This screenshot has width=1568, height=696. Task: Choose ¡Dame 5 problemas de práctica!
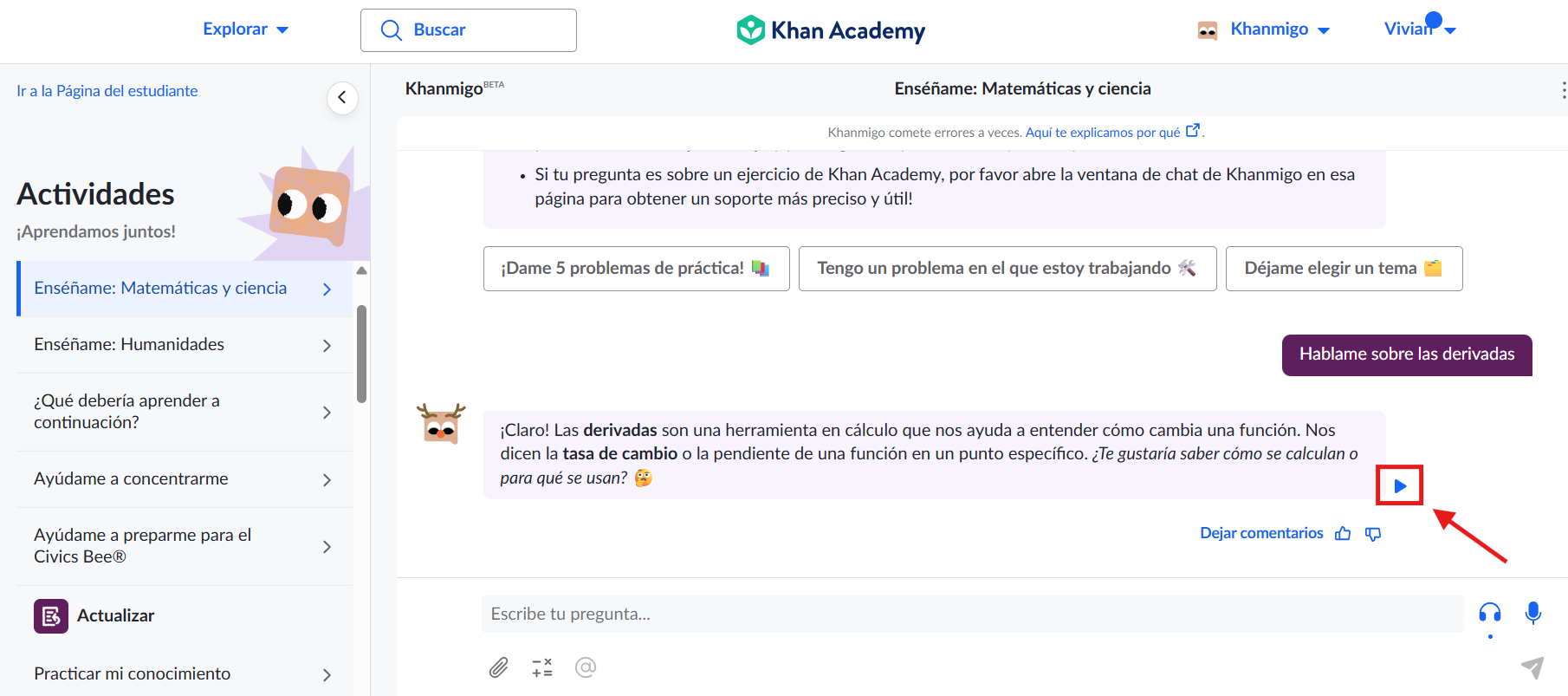[637, 269]
